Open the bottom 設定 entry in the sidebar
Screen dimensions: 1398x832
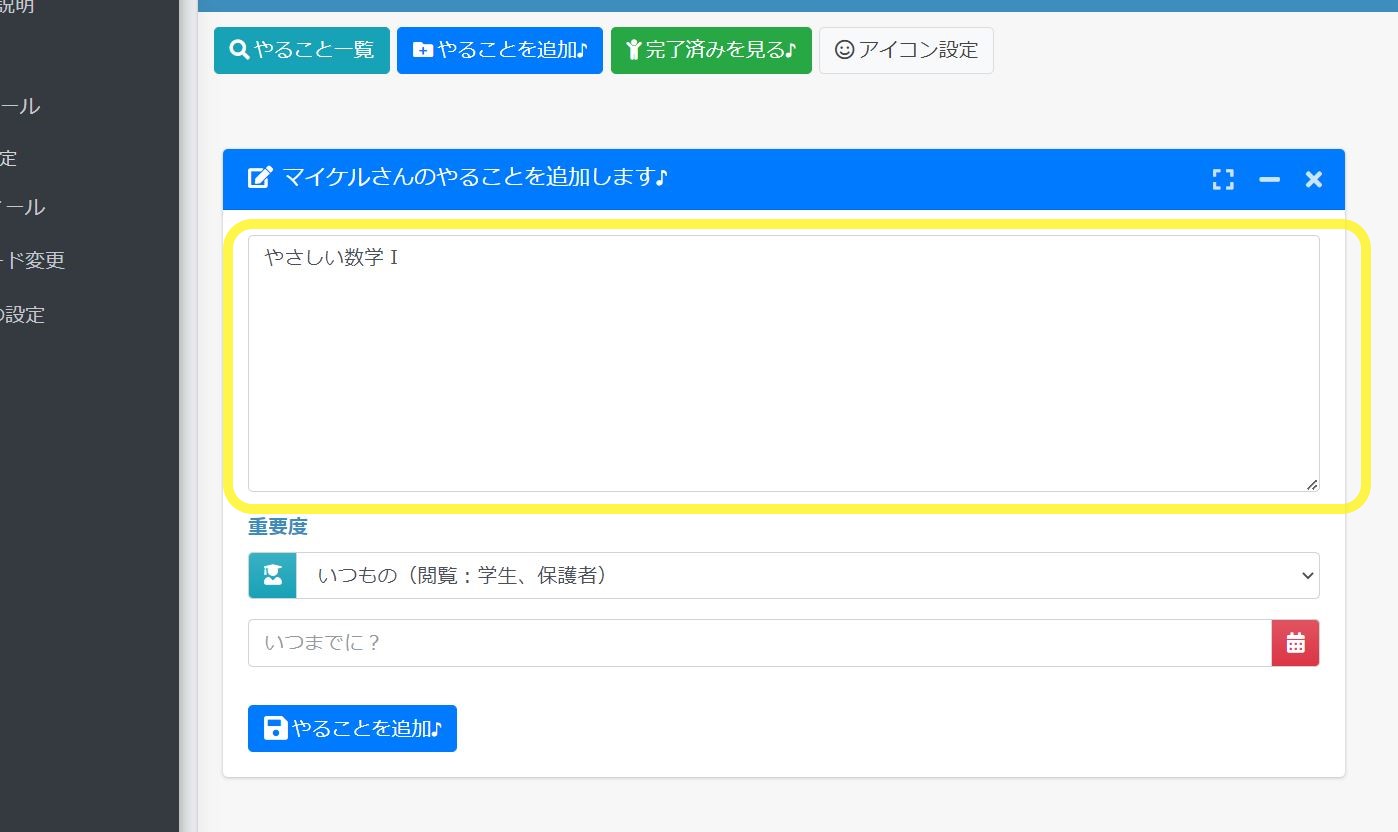[23, 314]
